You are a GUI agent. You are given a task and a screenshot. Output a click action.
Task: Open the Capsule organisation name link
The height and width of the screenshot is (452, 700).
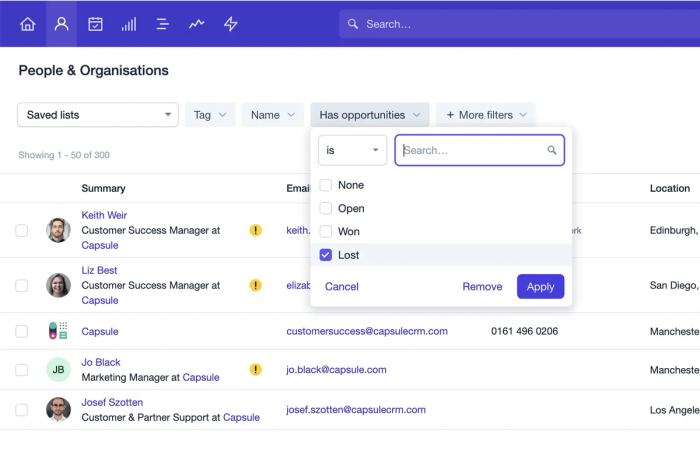(100, 331)
